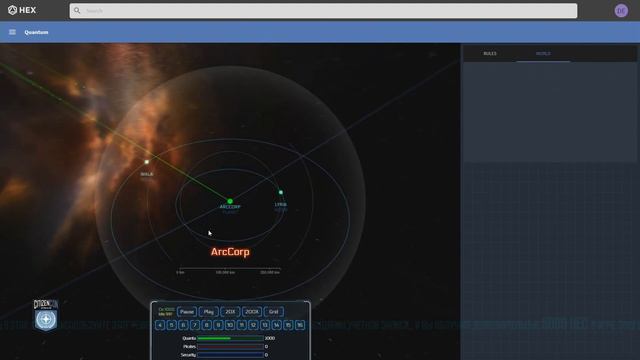
Task: Set simulation speed to 20X
Action: click(230, 312)
